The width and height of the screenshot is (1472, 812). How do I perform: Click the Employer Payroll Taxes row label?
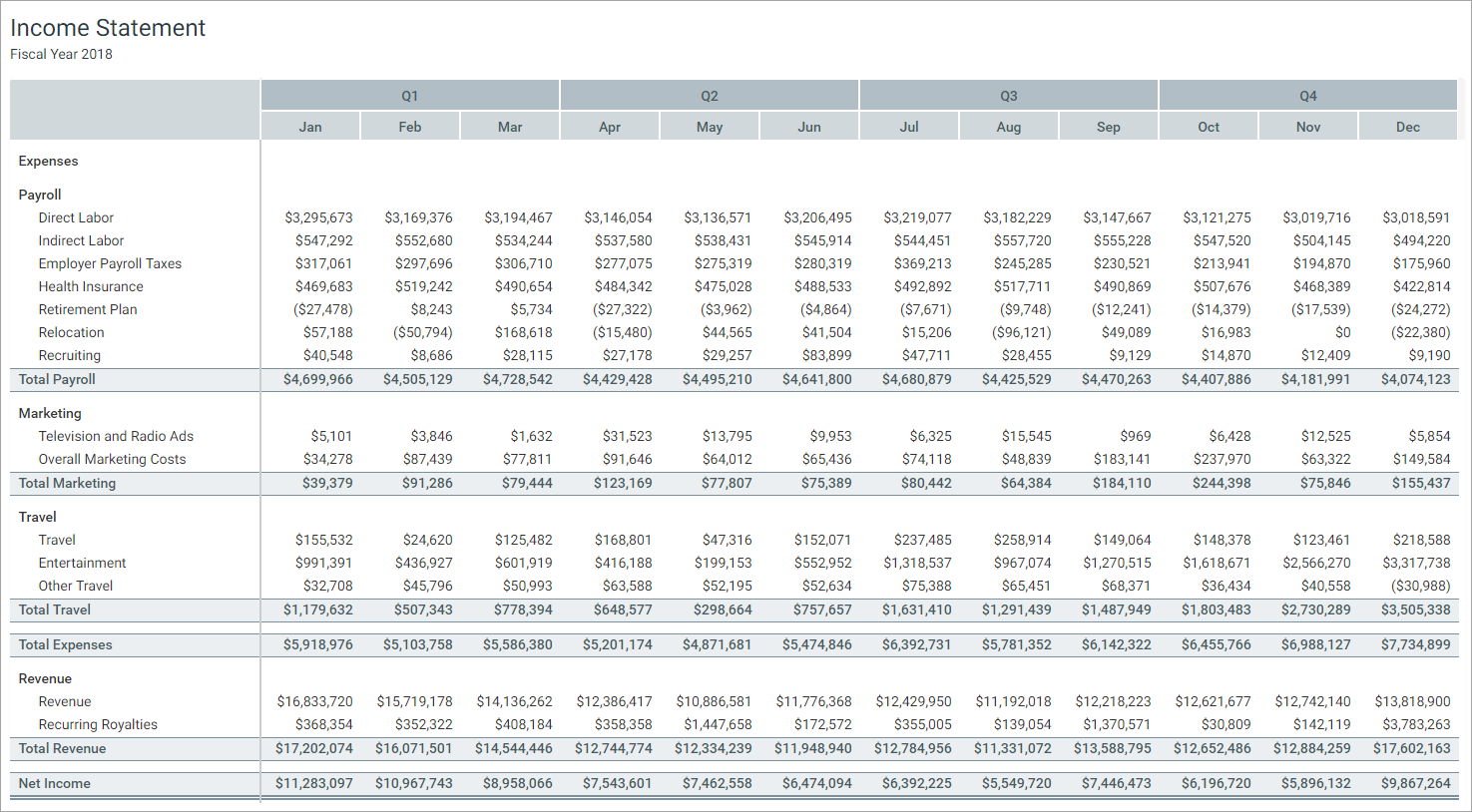click(110, 263)
